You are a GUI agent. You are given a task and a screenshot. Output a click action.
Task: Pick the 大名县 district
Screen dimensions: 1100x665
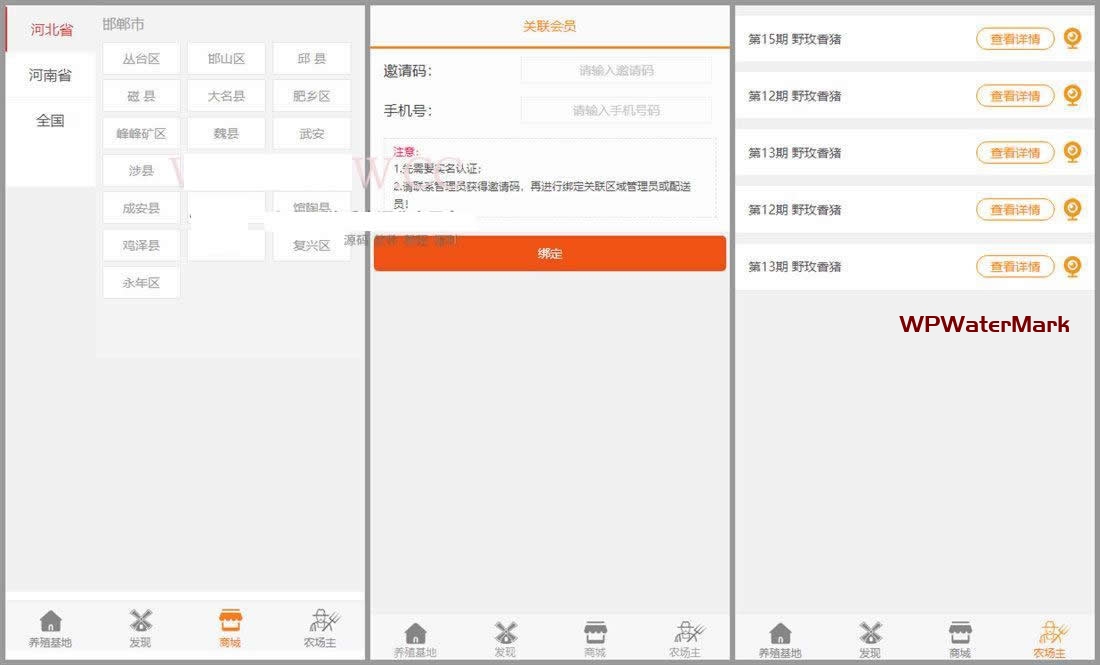coord(226,96)
